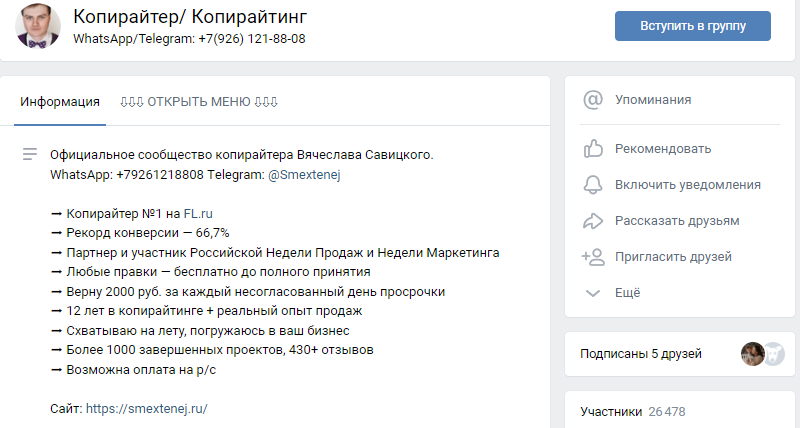Viewport: 800px width, 428px height.
Task: Switch to the Информация tab
Action: [60, 101]
